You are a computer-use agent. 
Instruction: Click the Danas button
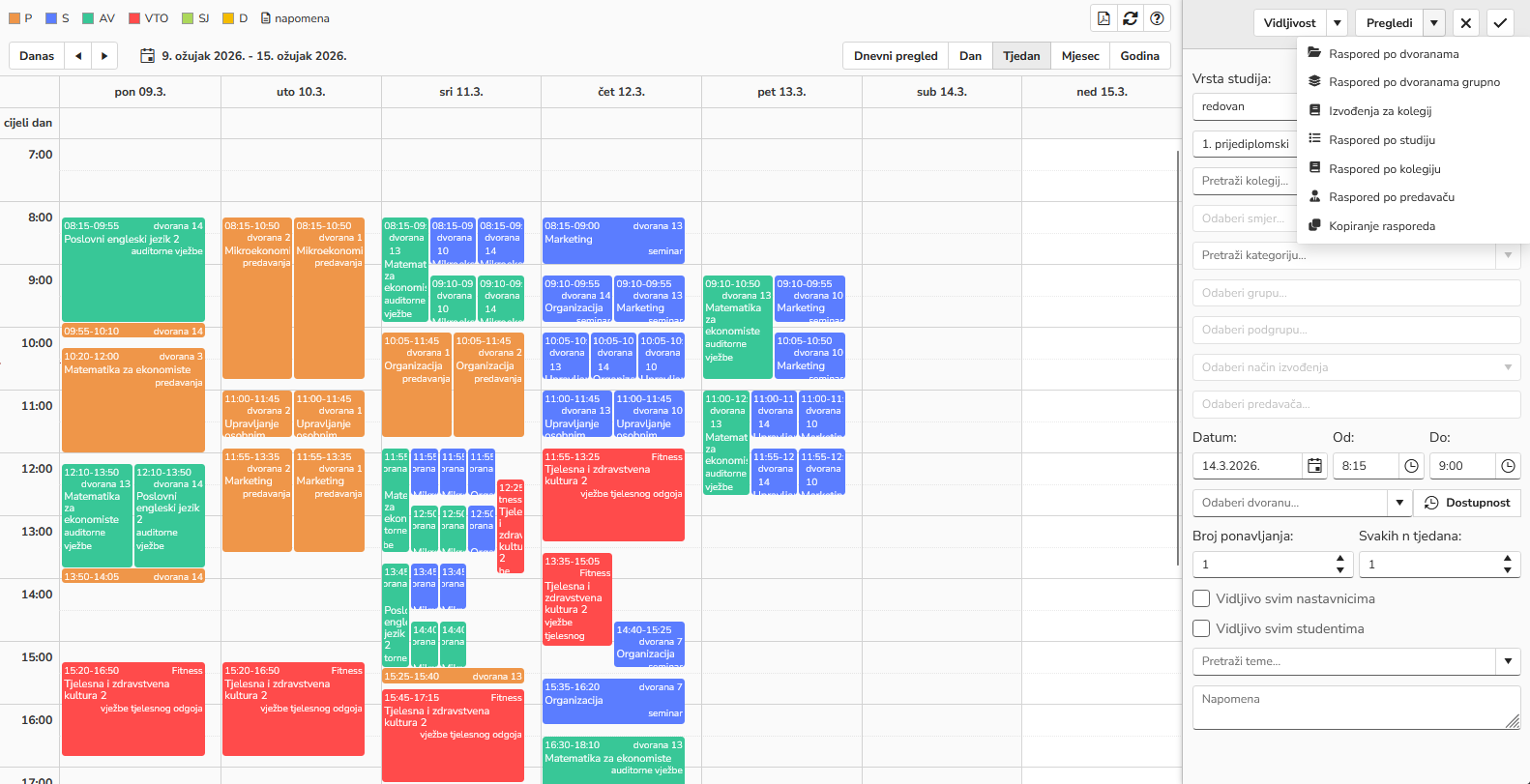coord(37,56)
